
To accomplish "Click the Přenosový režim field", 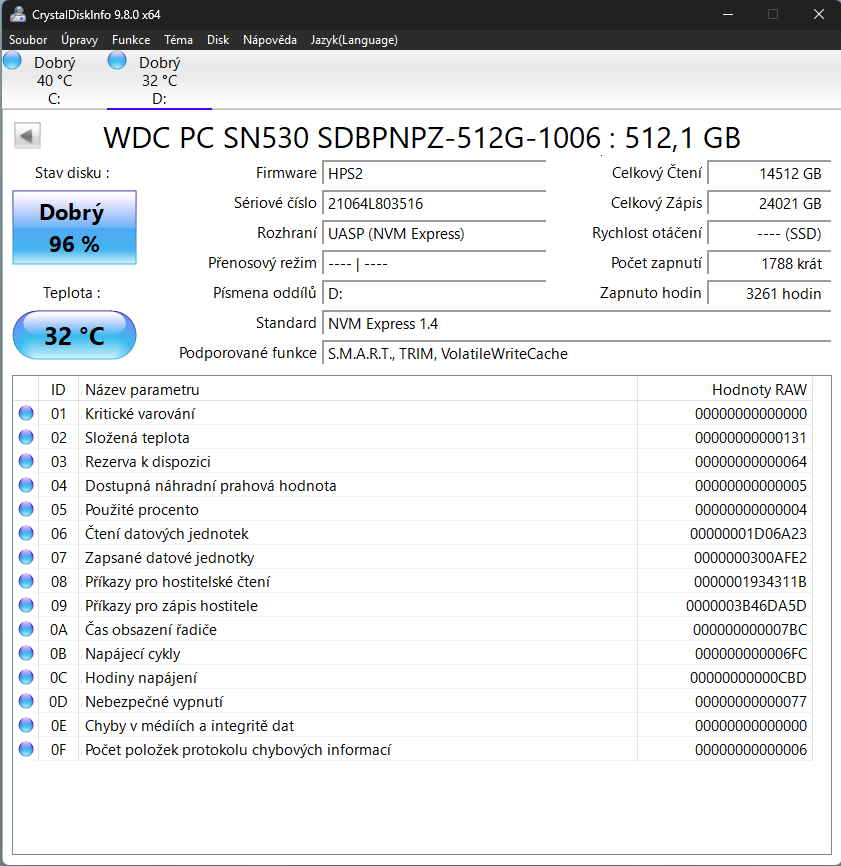I will pyautogui.click(x=434, y=263).
